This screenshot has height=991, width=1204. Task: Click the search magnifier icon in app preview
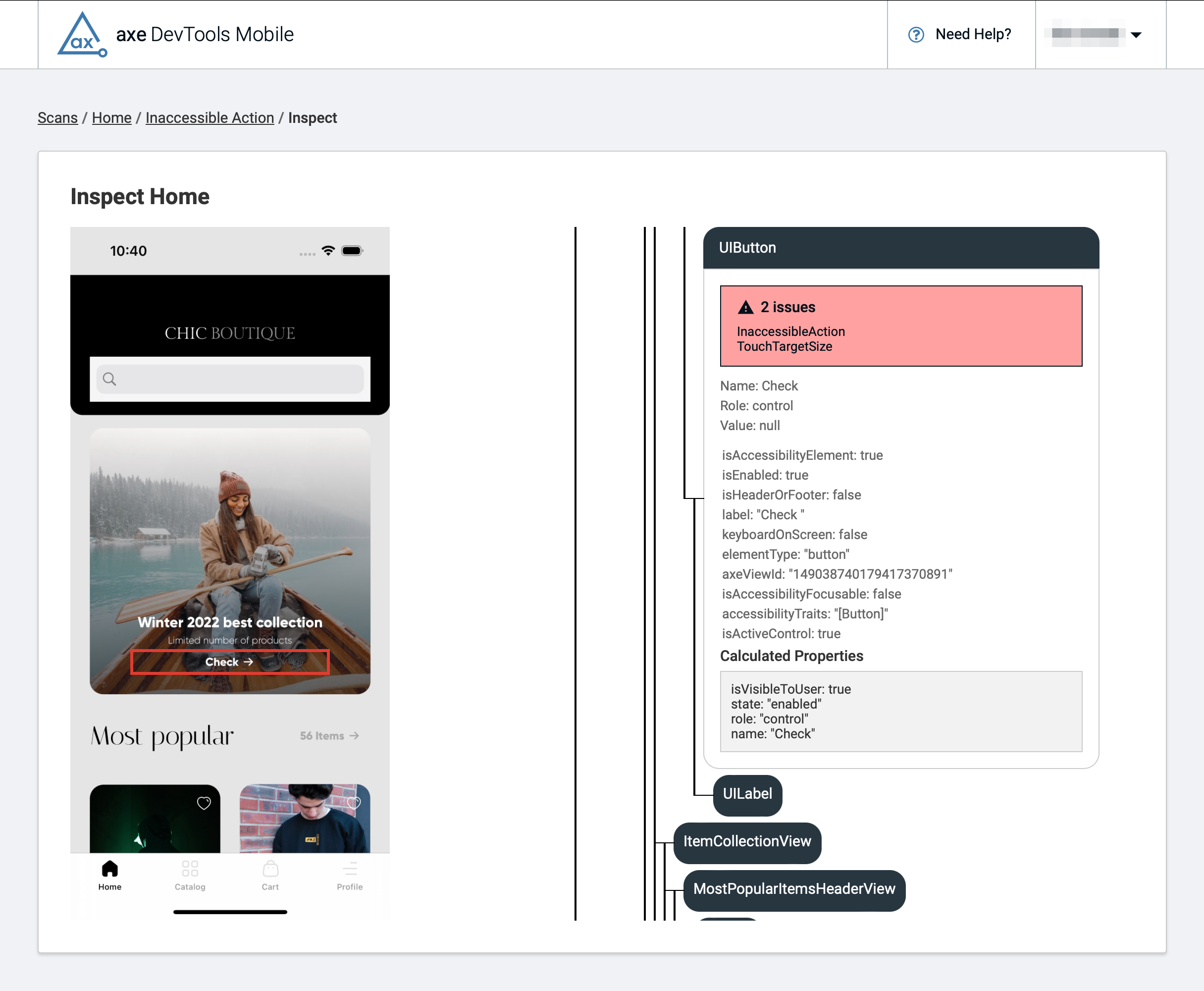pos(109,379)
